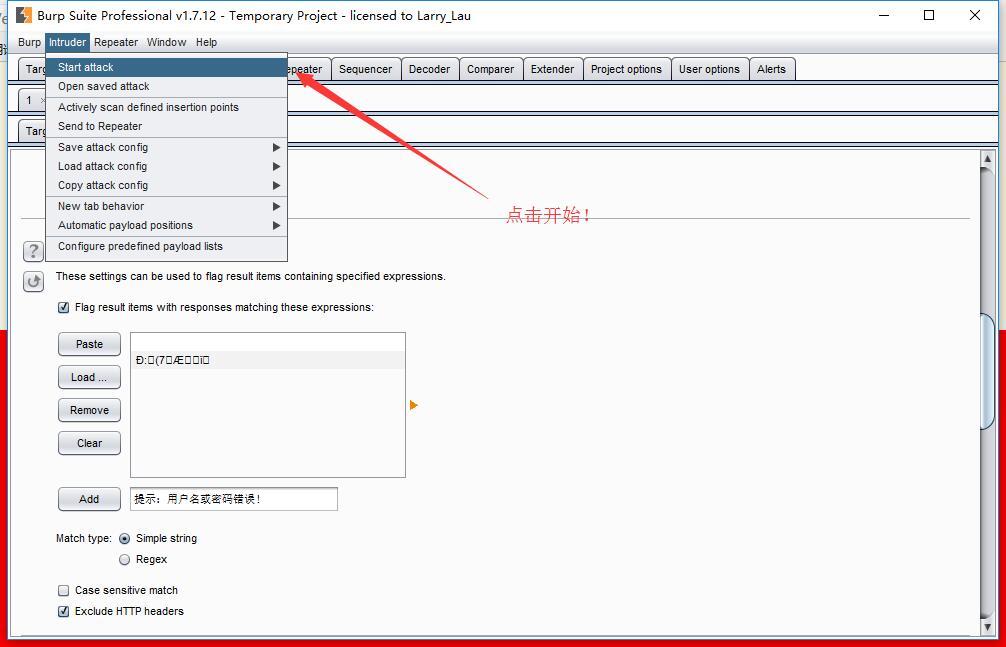Open the Burp menu

(x=30, y=42)
